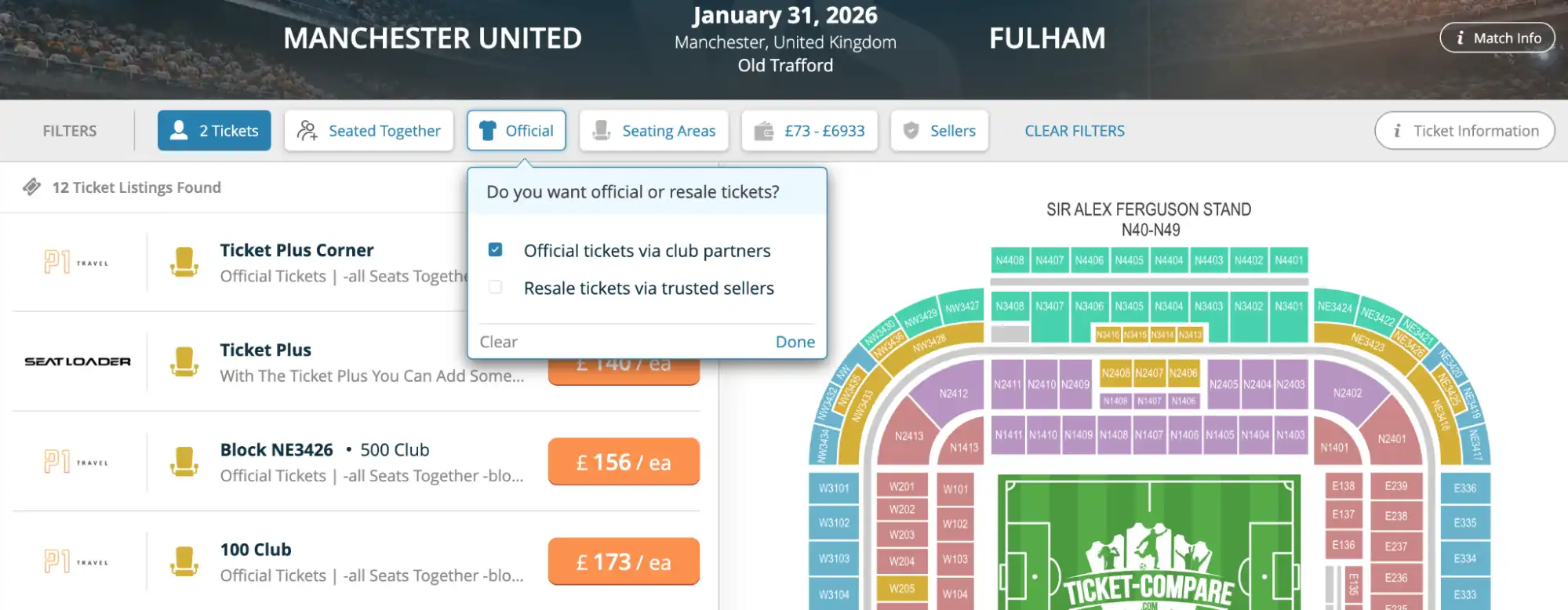This screenshot has height=610, width=1568.
Task: Select the Seated Together group icon
Action: [x=307, y=130]
